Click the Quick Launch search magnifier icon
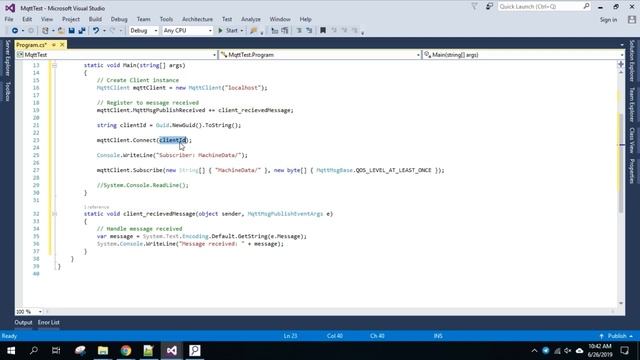Image resolution: width=640 pixels, height=360 pixels. coord(586,6)
